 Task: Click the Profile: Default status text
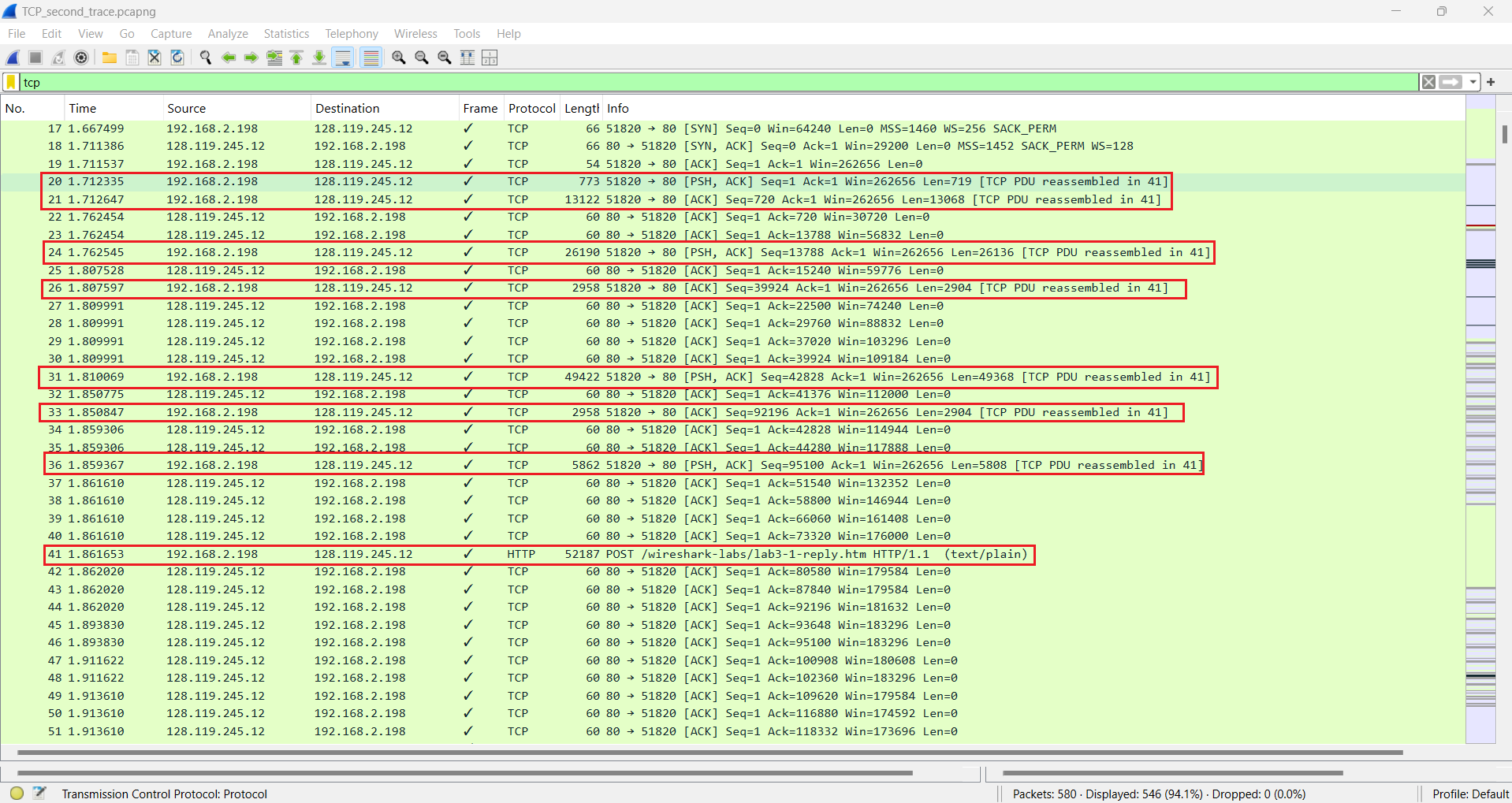pyautogui.click(x=1470, y=794)
